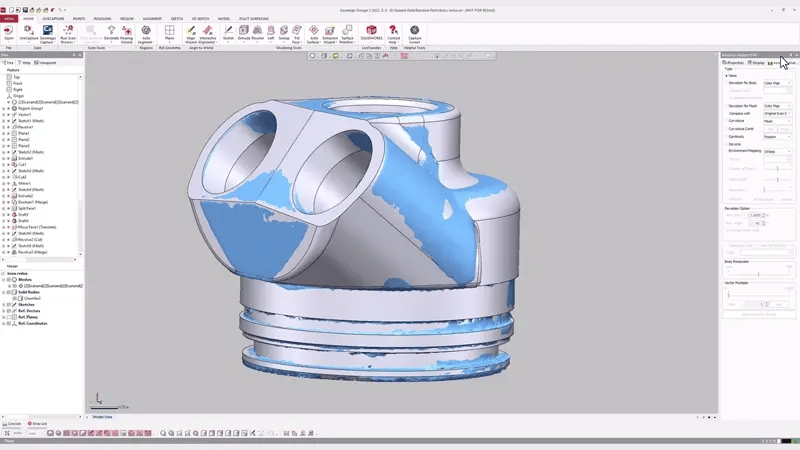Switch to the POLYGONS ribbon tab

tap(102, 18)
